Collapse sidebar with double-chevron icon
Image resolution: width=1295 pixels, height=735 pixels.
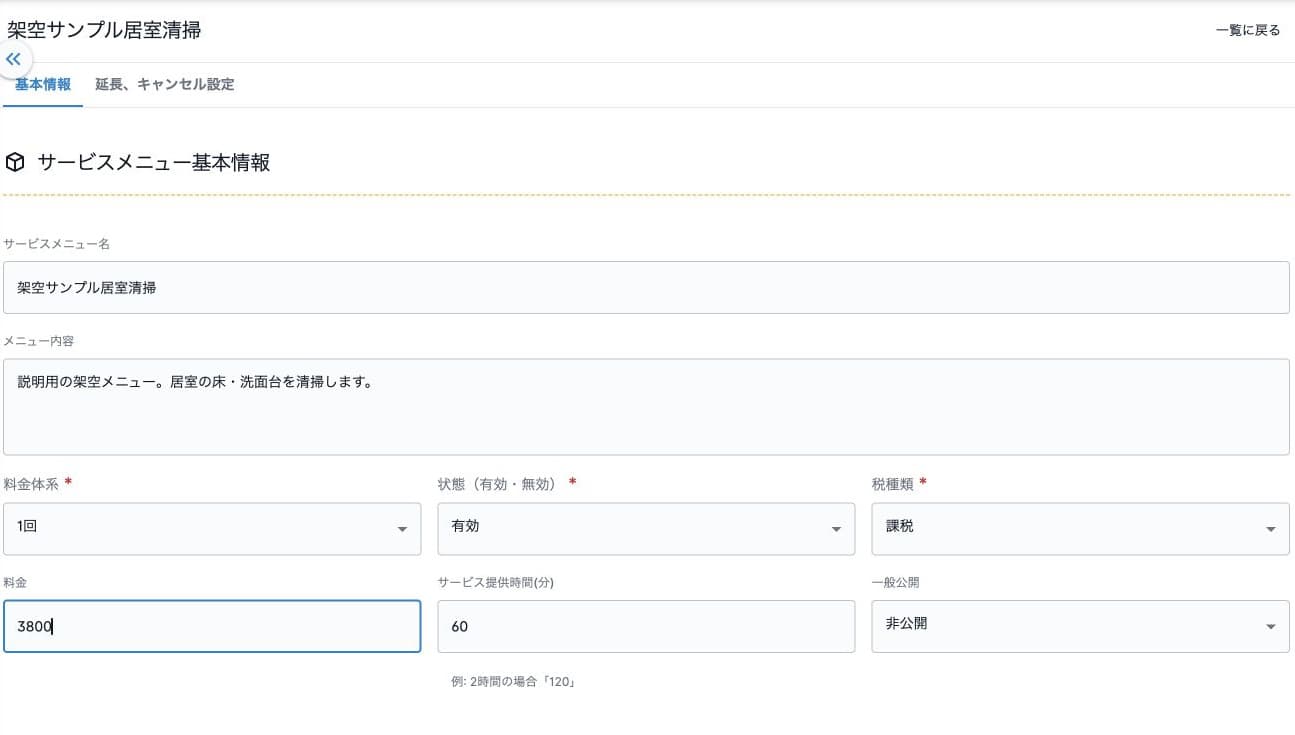pos(14,59)
